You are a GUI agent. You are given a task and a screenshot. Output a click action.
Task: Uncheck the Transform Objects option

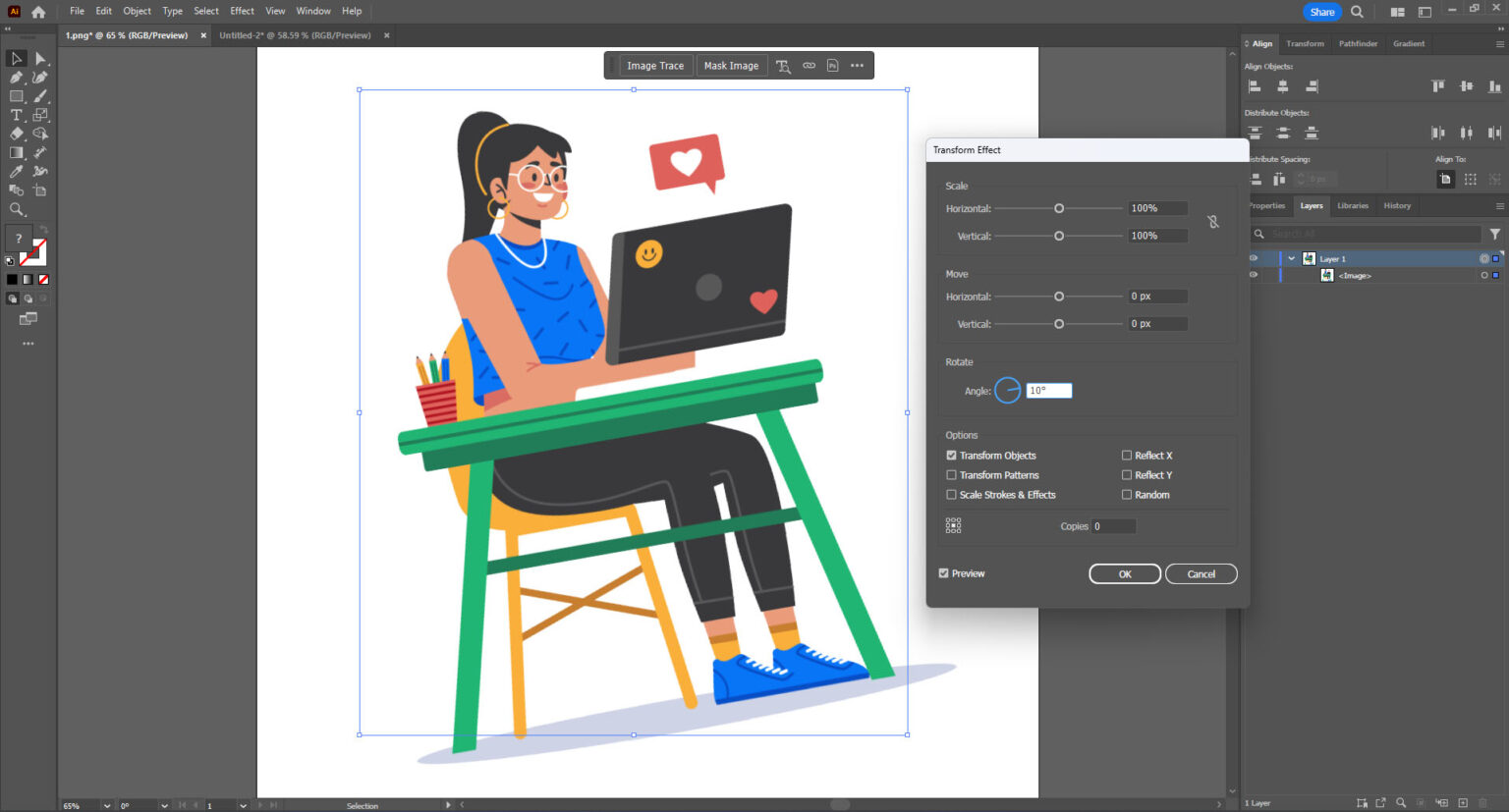click(x=951, y=455)
